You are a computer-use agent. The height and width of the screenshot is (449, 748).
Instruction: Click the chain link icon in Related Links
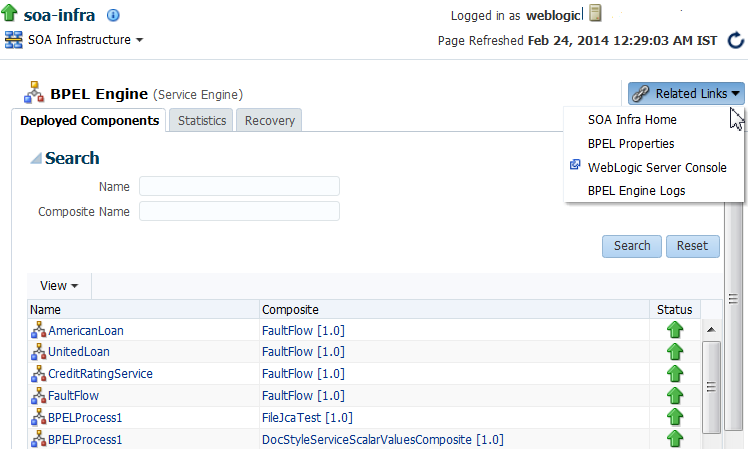coord(641,94)
